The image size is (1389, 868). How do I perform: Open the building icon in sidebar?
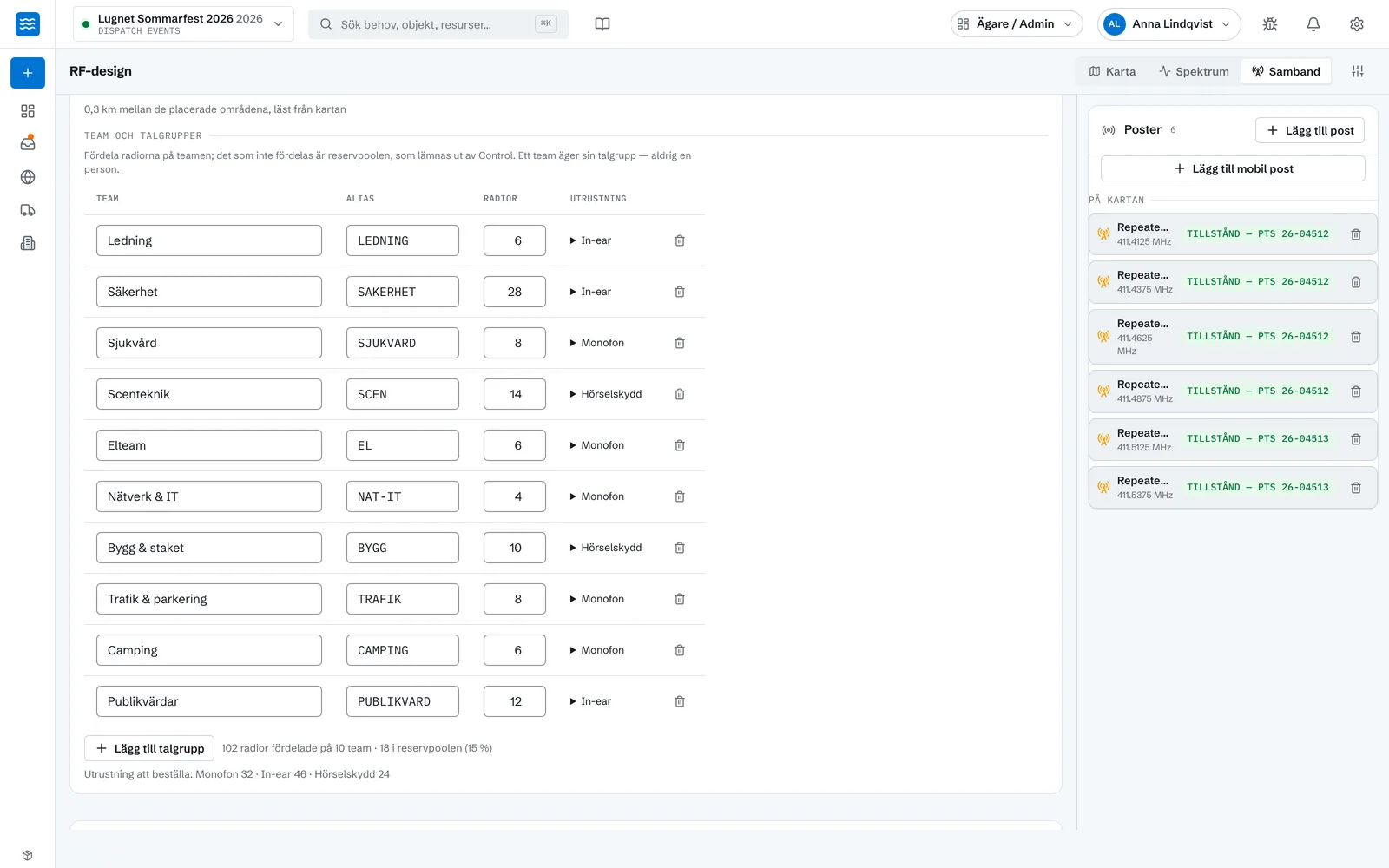click(x=28, y=243)
